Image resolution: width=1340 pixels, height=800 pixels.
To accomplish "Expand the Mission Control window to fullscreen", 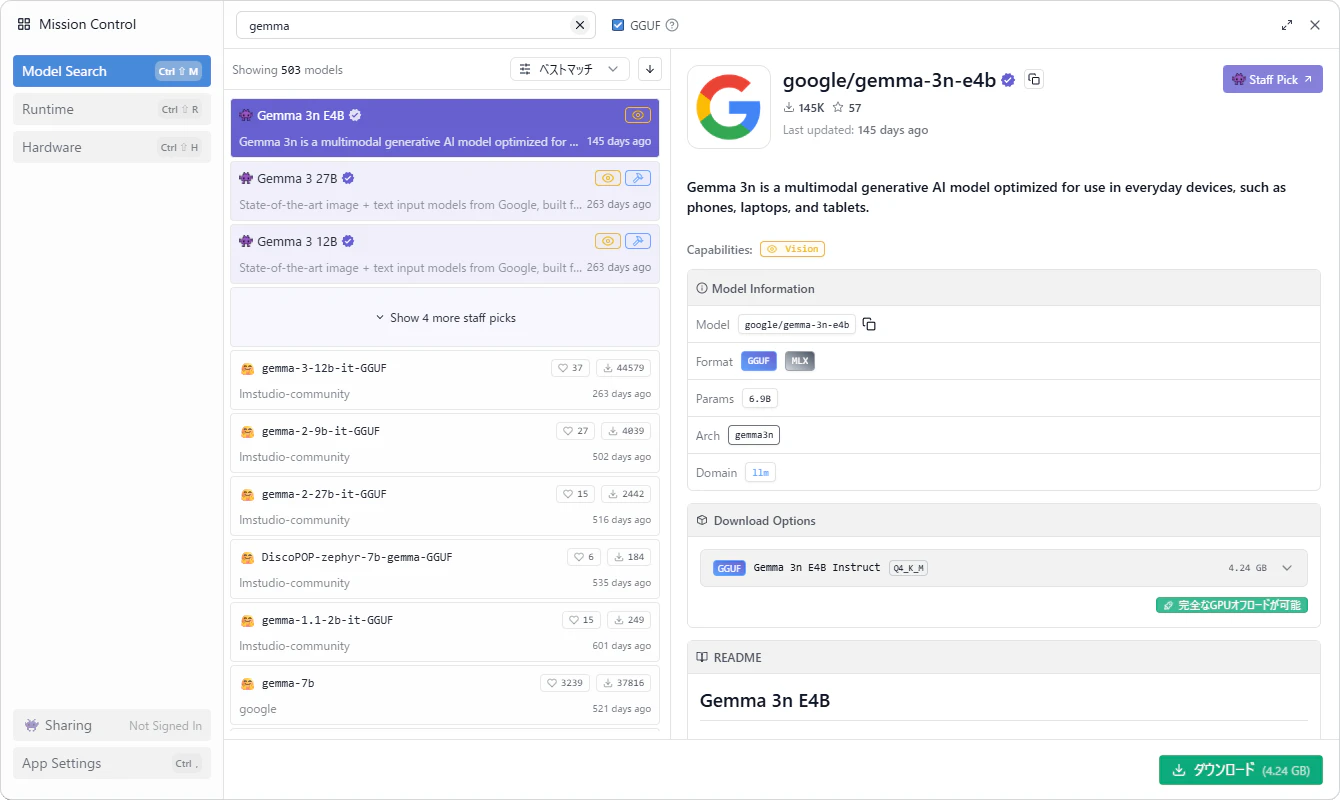I will [x=1287, y=25].
